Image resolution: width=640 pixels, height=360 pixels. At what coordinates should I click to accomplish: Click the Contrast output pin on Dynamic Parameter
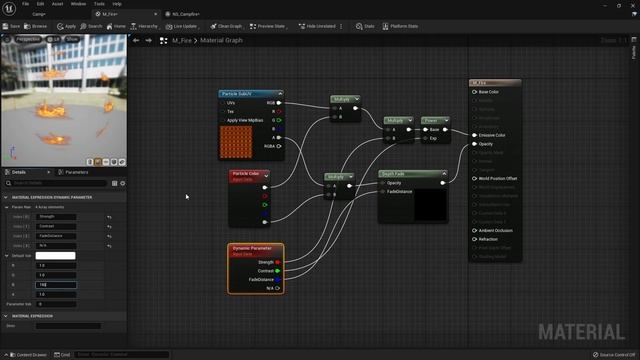tap(278, 271)
